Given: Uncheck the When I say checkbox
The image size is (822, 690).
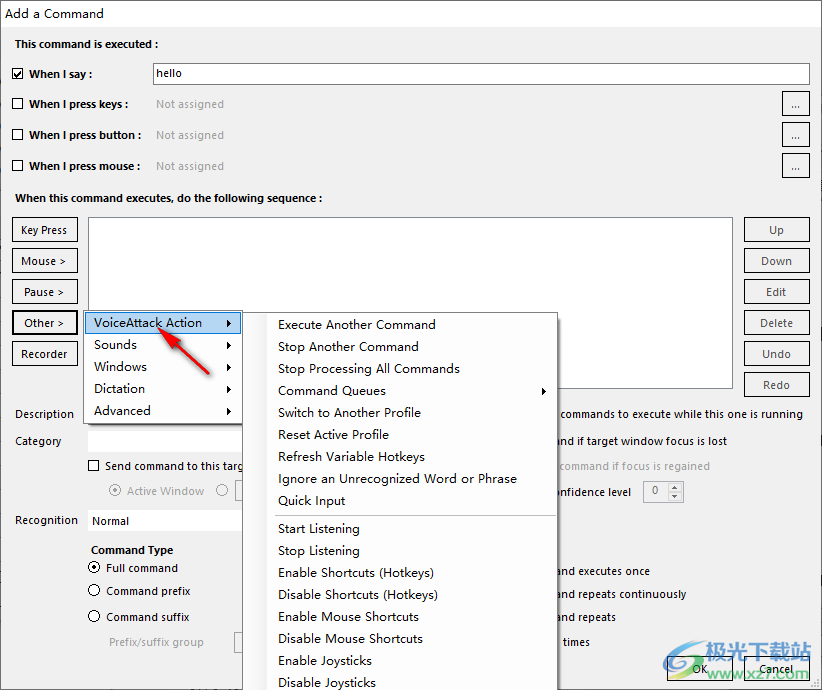Looking at the screenshot, I should pyautogui.click(x=18, y=74).
